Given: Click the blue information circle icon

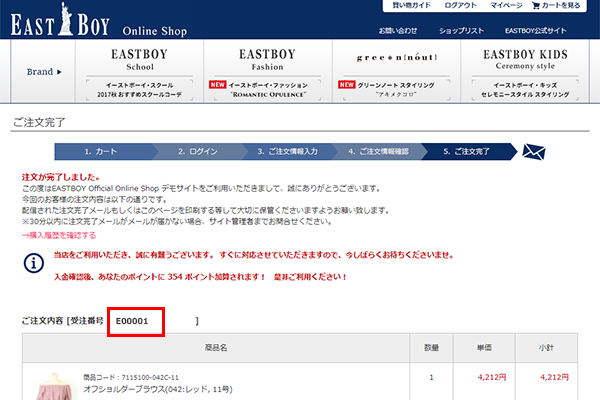Looking at the screenshot, I should 32,264.
